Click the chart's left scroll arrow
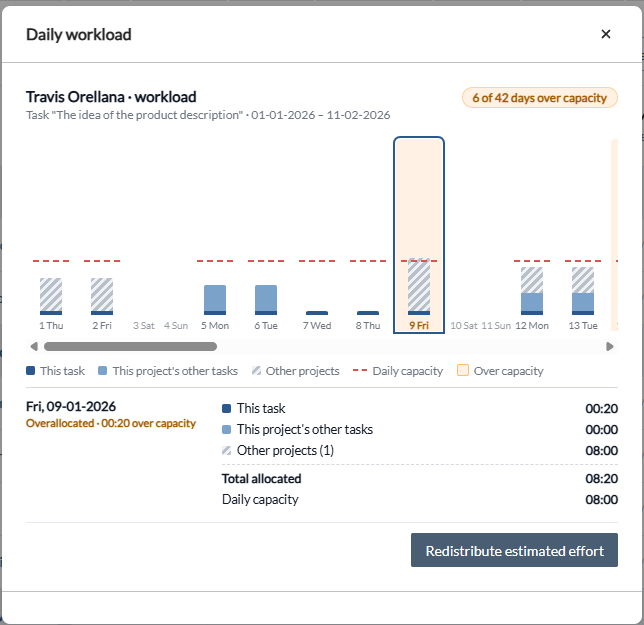The image size is (644, 625). pyautogui.click(x=34, y=347)
